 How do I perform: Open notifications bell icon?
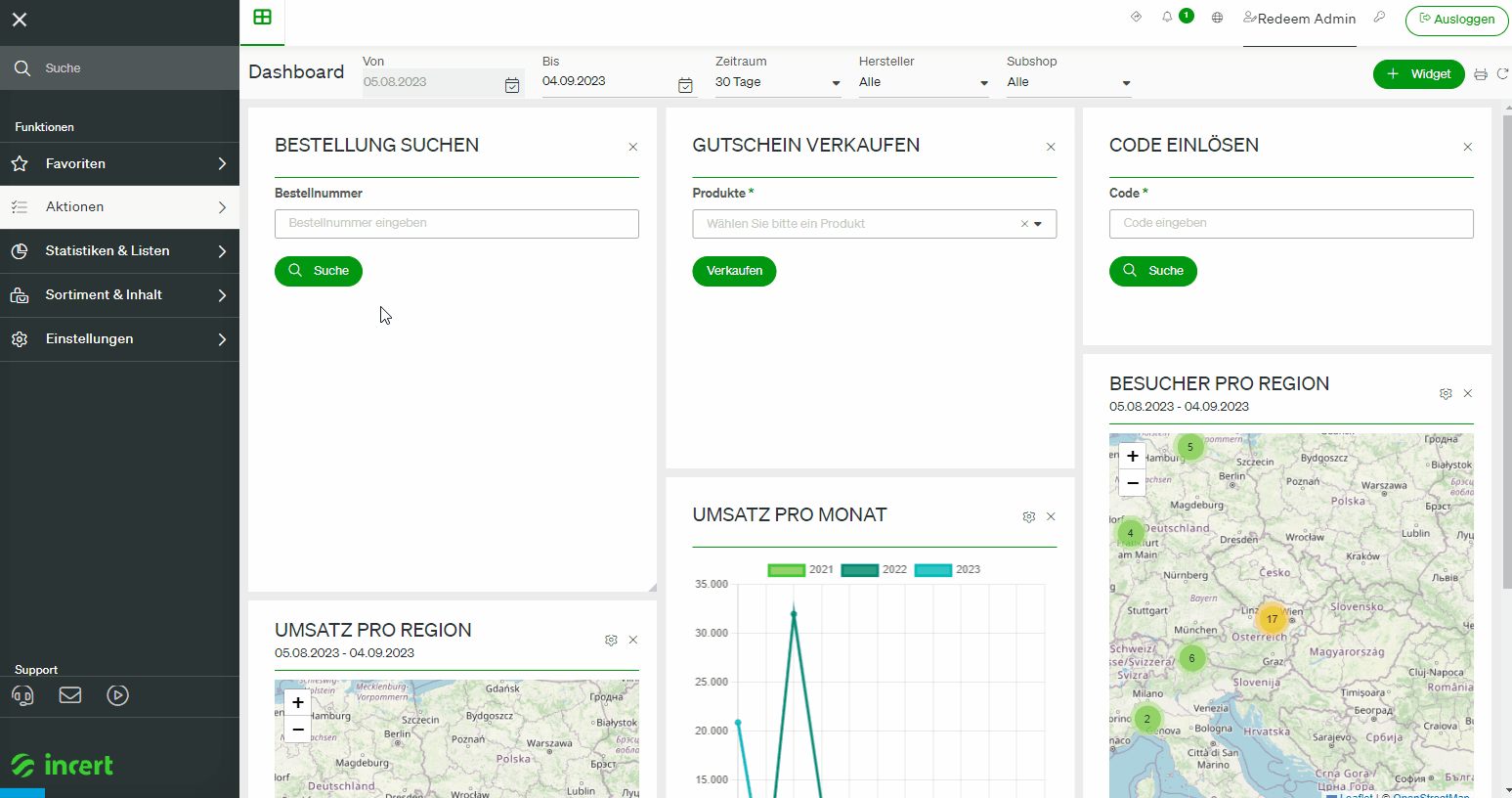click(x=1167, y=17)
